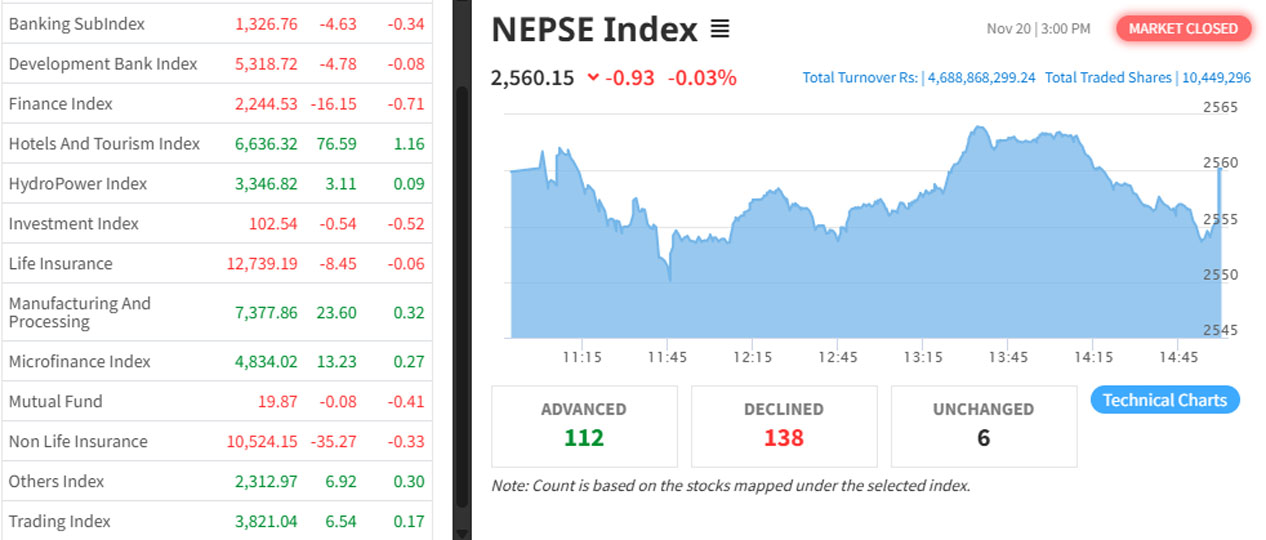This screenshot has height=540, width=1266.
Task: Select Banking SubIndex in the index list
Action: (x=77, y=24)
